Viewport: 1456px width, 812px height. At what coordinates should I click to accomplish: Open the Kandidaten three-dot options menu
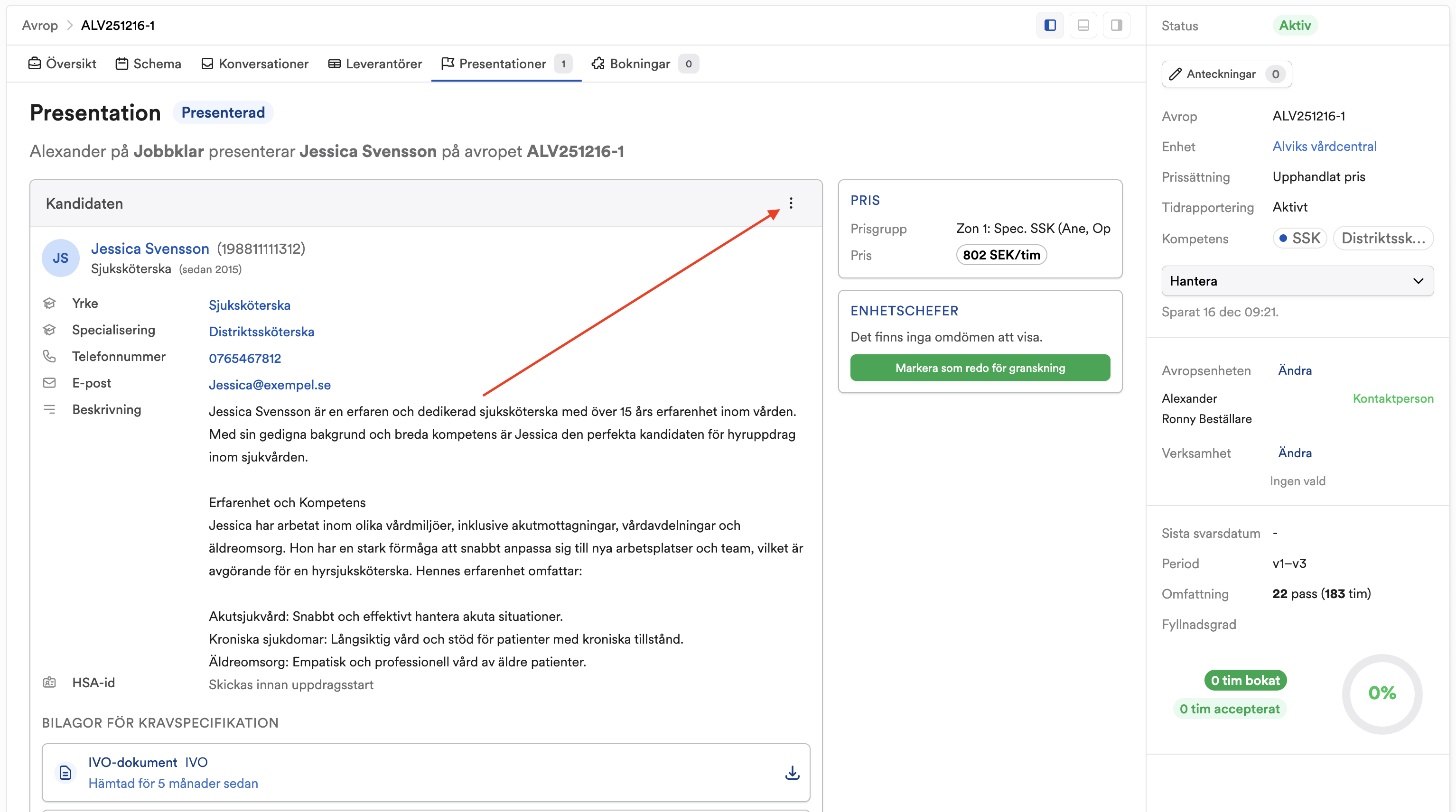791,203
